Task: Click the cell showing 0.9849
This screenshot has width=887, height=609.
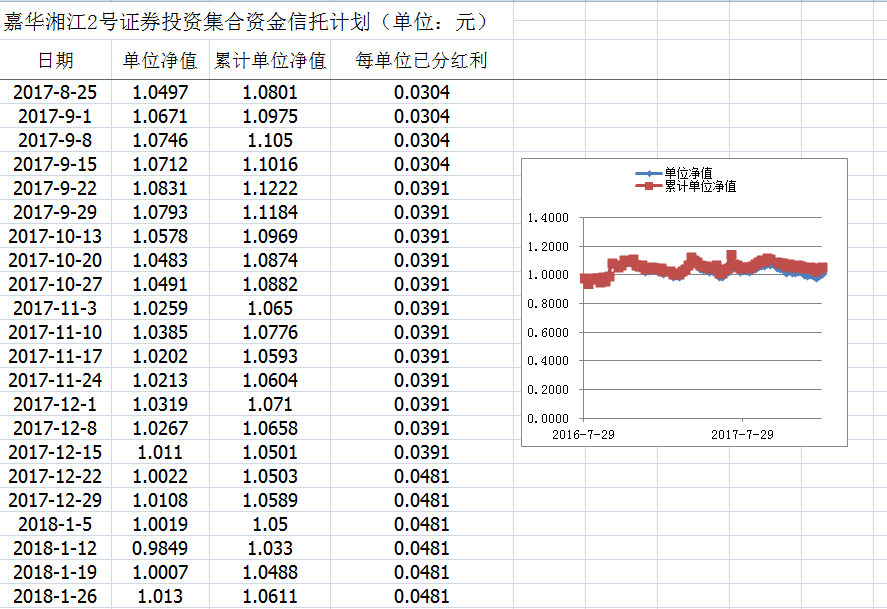Action: coord(160,548)
